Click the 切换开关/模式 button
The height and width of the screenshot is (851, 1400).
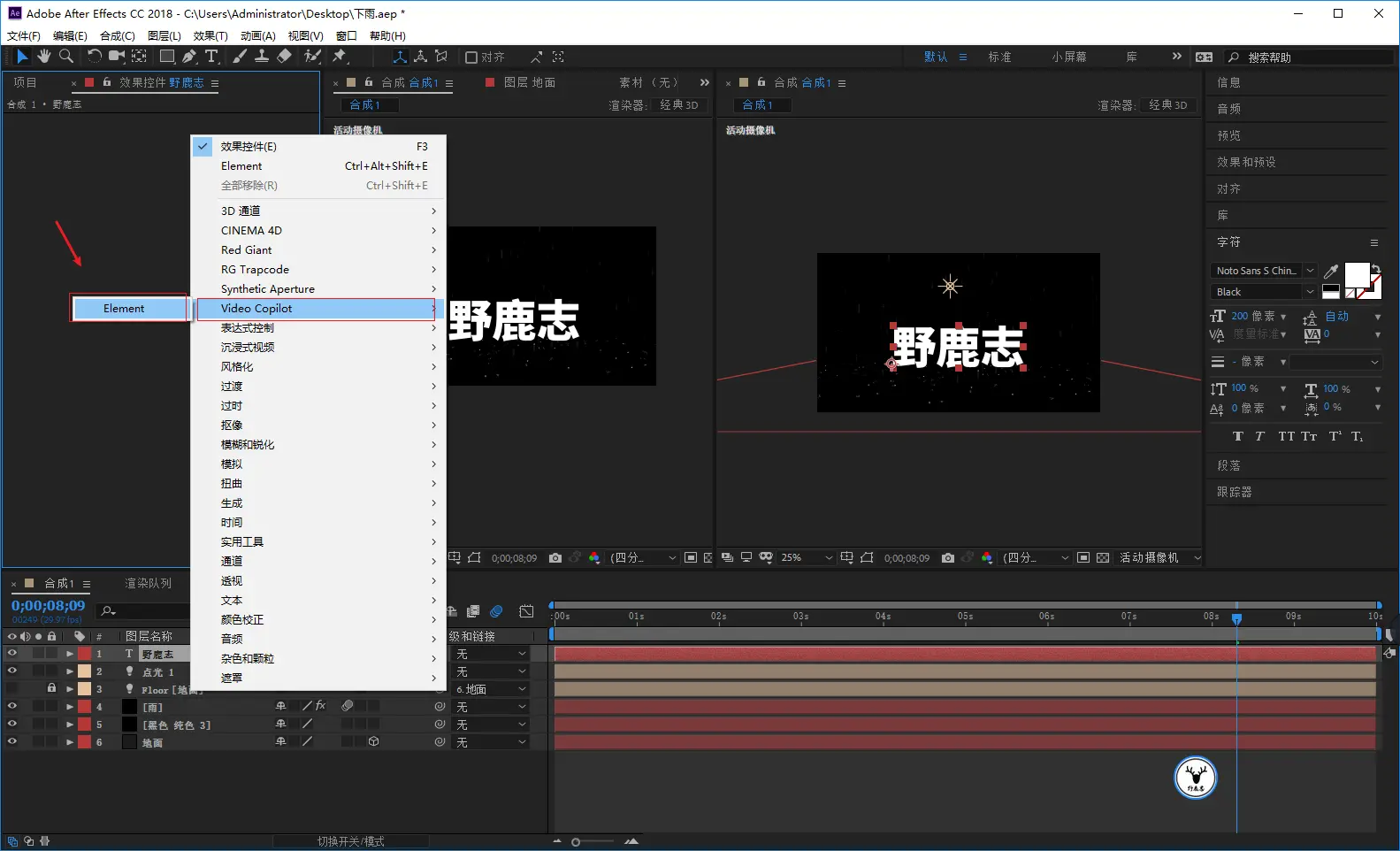click(351, 841)
